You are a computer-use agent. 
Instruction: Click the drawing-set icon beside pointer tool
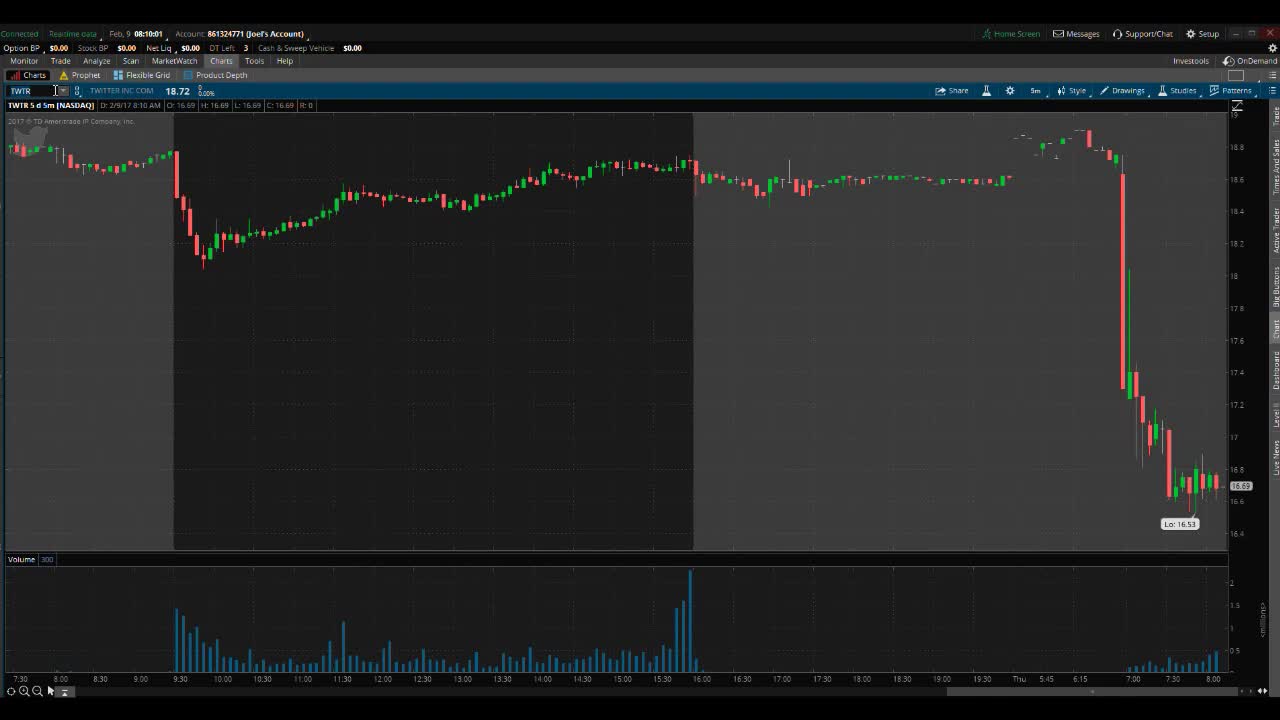click(65, 692)
